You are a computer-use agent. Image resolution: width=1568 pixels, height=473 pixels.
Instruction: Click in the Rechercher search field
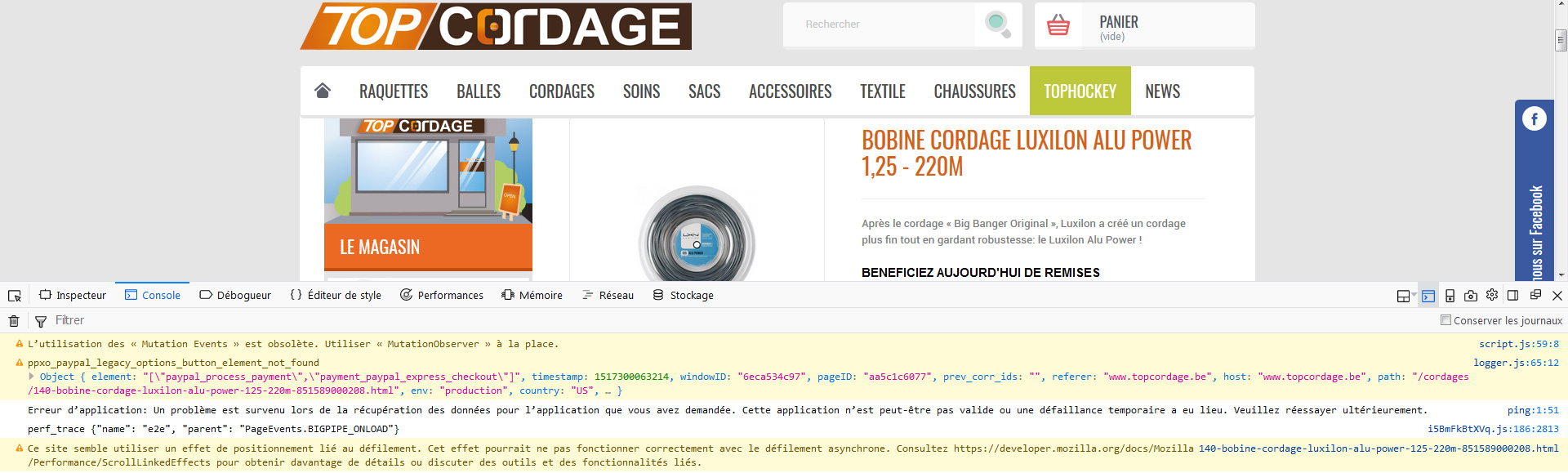pyautogui.click(x=880, y=25)
